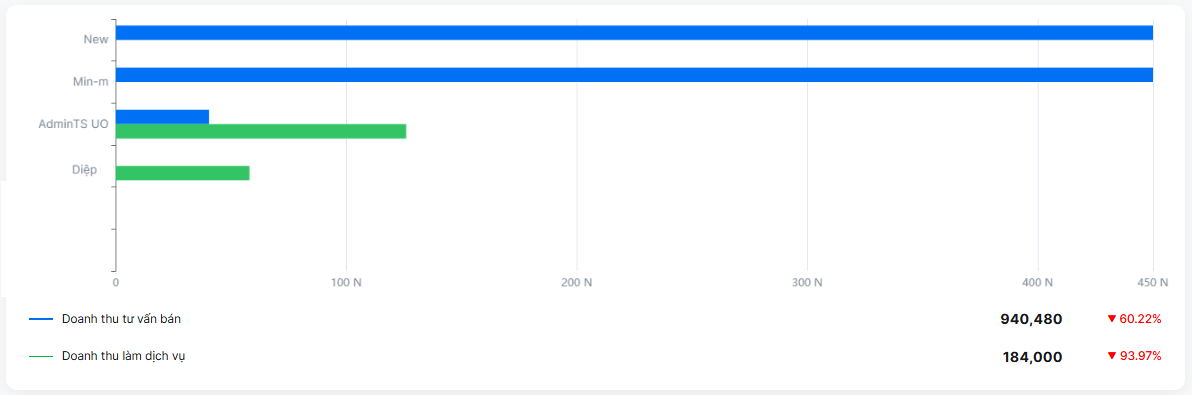Click the 200 N axis tick label
This screenshot has height=395, width=1192.
[x=577, y=283]
